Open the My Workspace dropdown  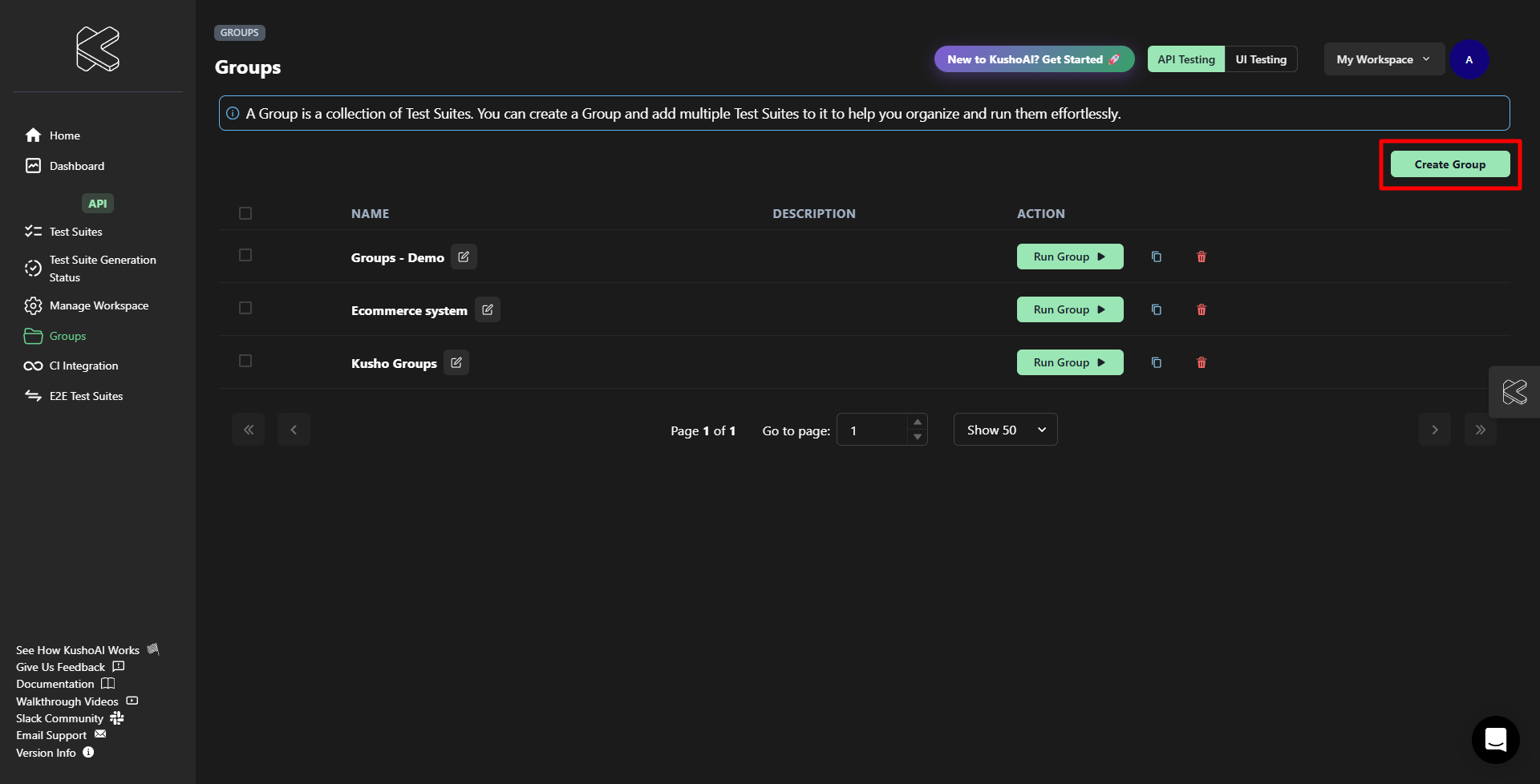[1383, 59]
